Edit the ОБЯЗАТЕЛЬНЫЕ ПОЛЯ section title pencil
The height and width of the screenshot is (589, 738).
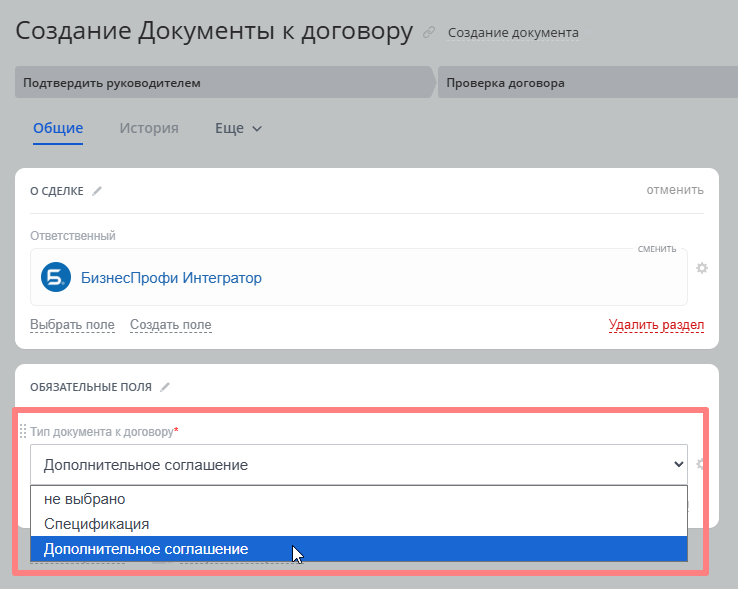click(165, 387)
